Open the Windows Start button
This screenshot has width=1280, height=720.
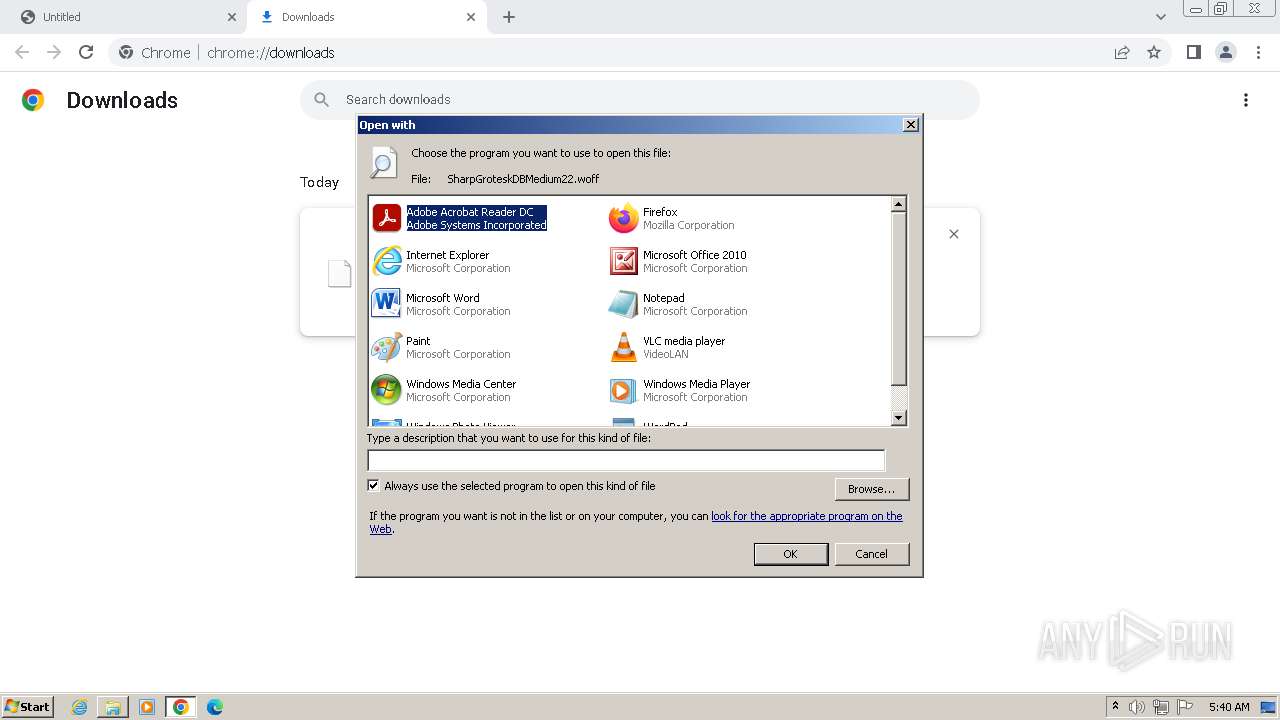coord(28,707)
